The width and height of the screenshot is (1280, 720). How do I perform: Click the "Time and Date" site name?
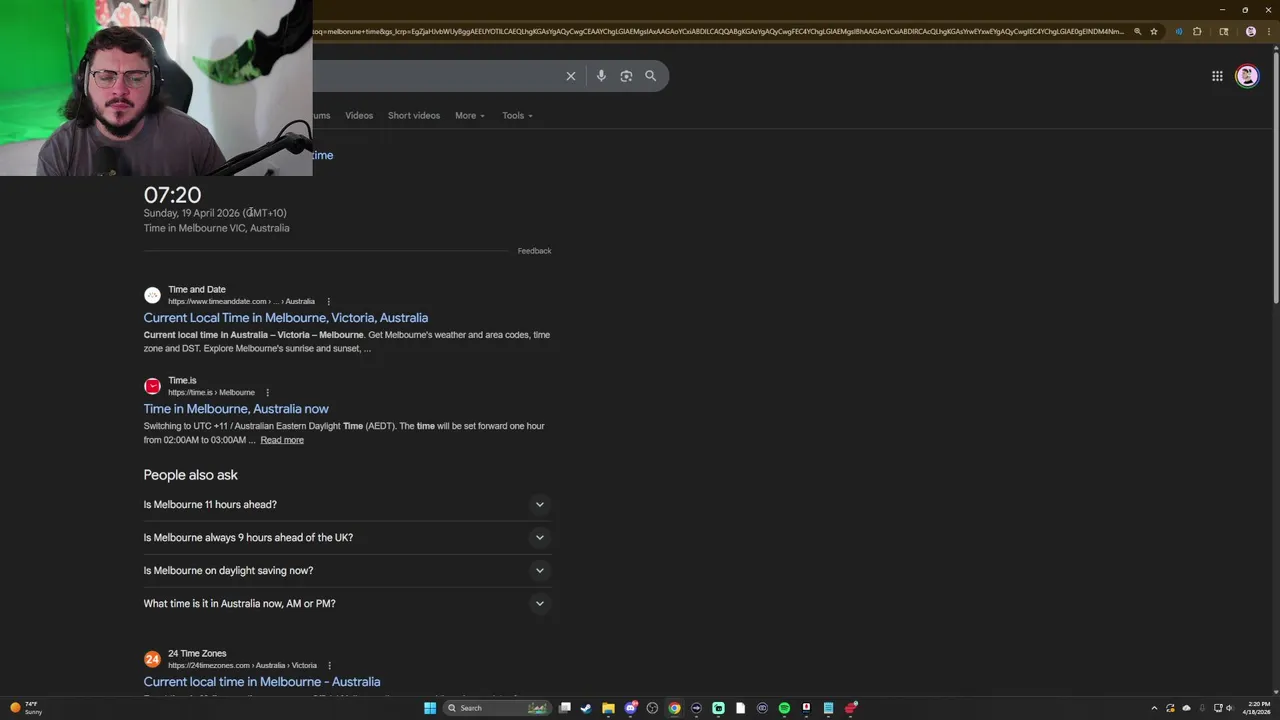point(197,289)
